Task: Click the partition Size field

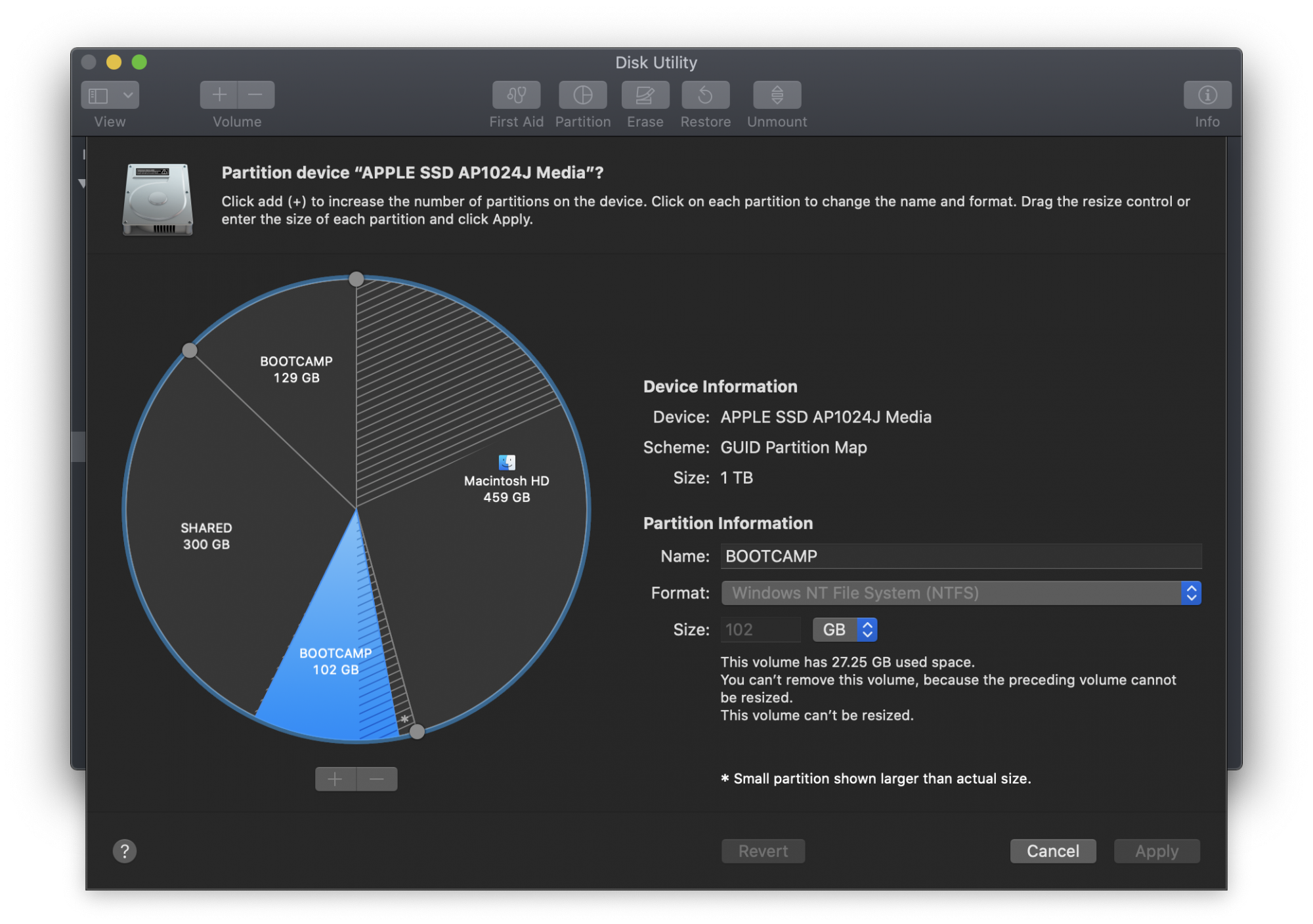Action: [x=761, y=629]
